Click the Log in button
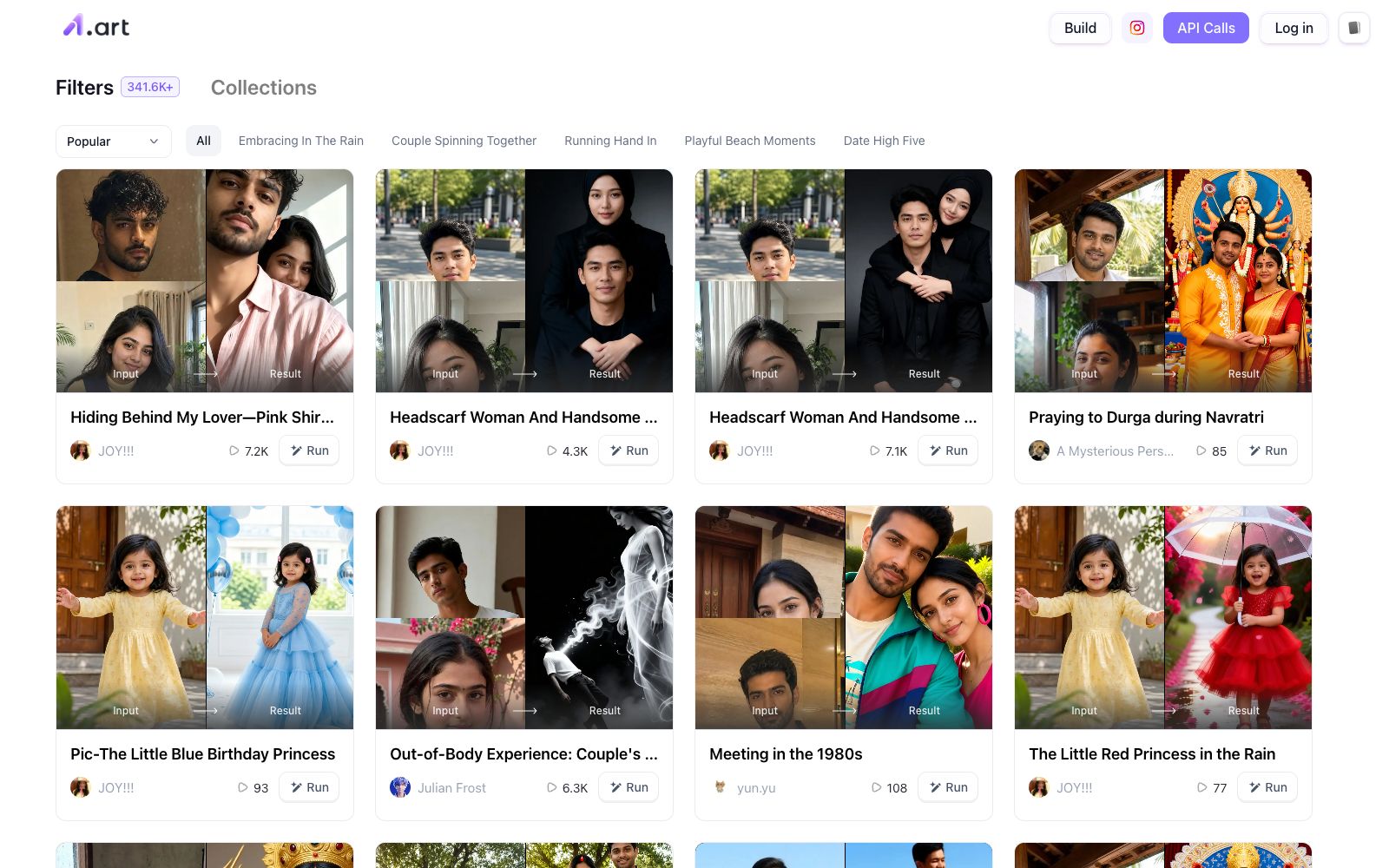Screen dimensions: 1389x868 pos(1294,28)
